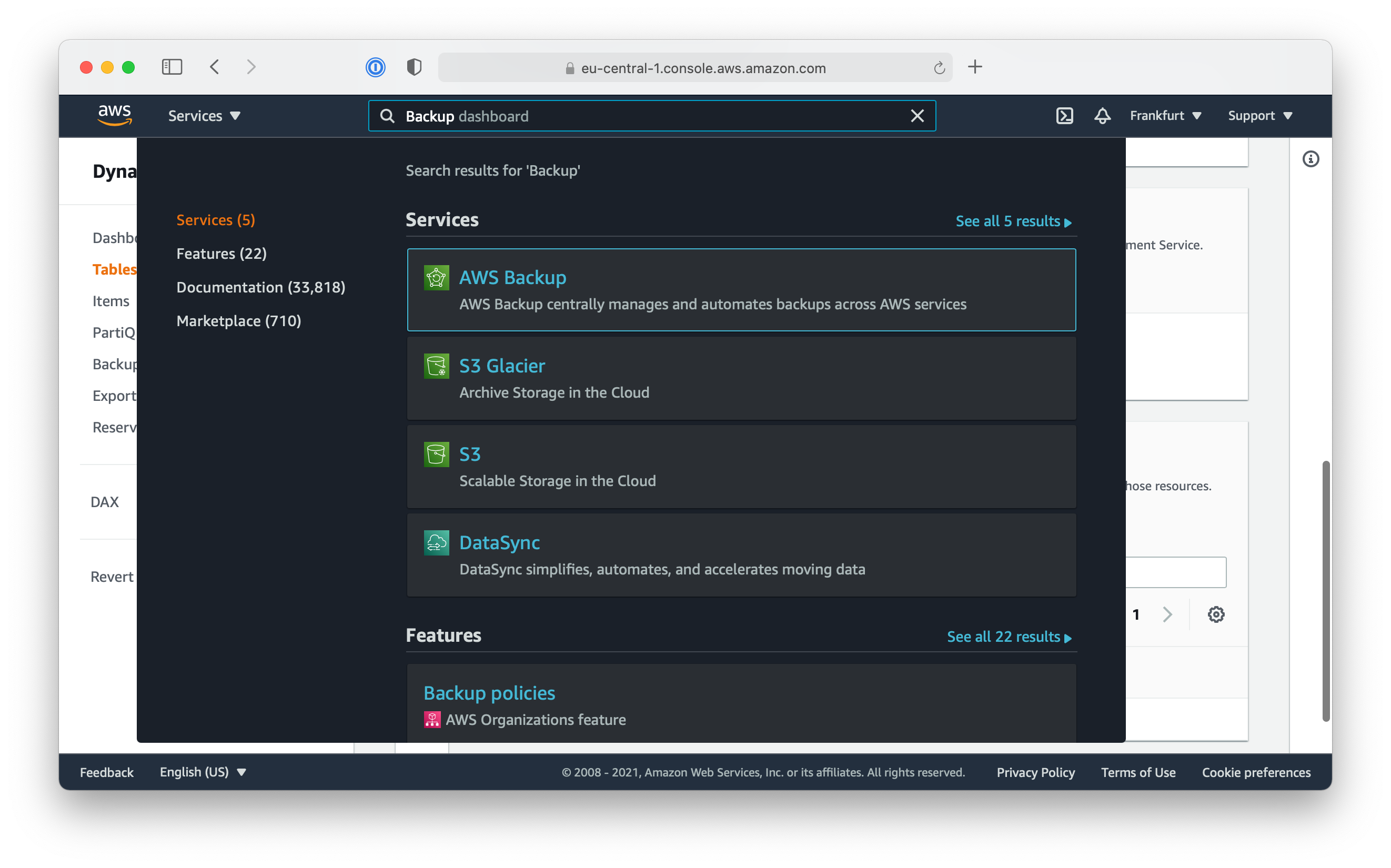Open the S3 Glacier service result
This screenshot has width=1391, height=868.
click(x=741, y=378)
